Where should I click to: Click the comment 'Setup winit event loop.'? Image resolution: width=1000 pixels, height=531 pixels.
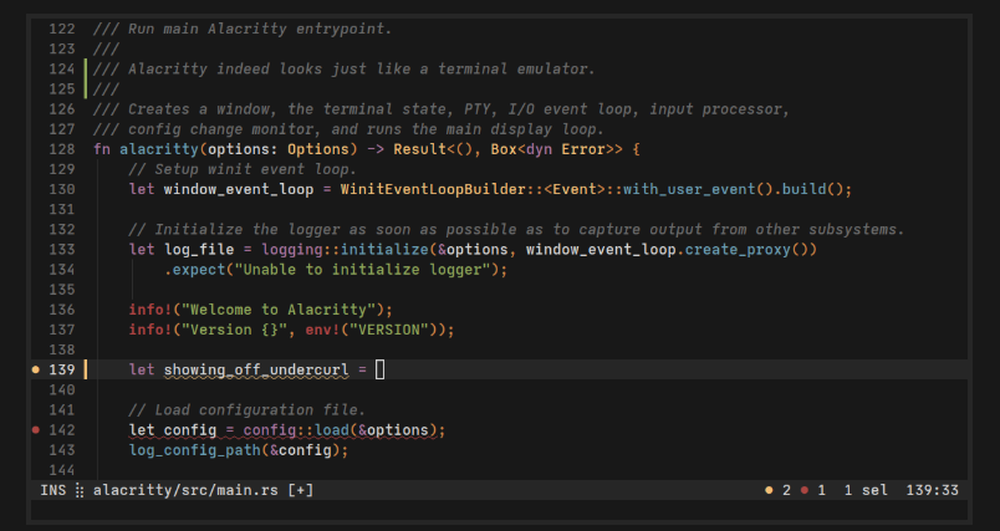click(x=242, y=170)
